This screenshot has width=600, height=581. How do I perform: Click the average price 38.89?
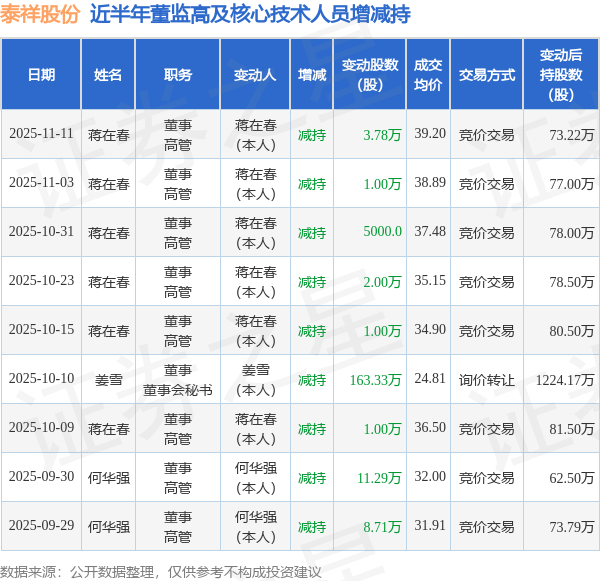(x=430, y=183)
